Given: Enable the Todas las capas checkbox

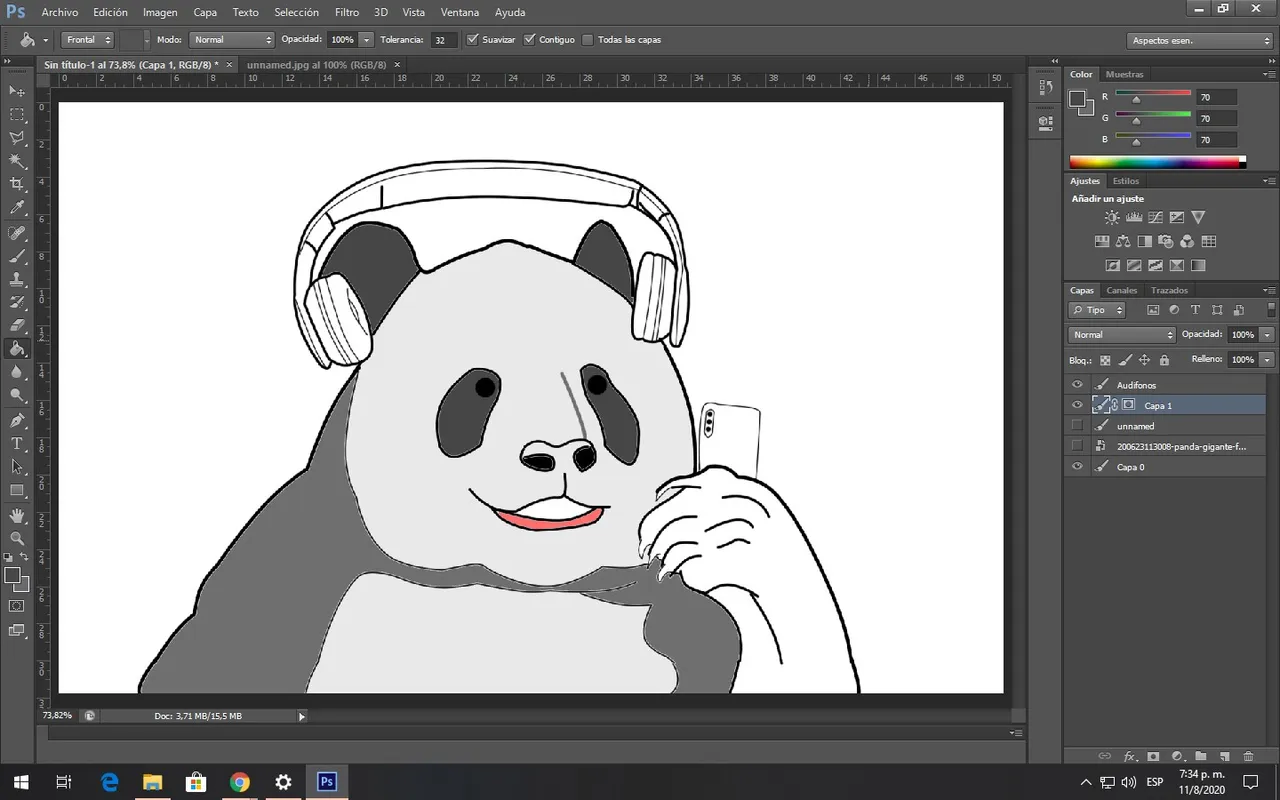Looking at the screenshot, I should coord(588,40).
